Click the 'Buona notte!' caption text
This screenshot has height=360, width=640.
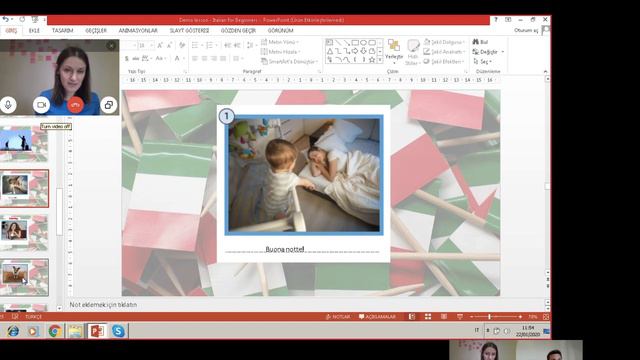[285, 249]
